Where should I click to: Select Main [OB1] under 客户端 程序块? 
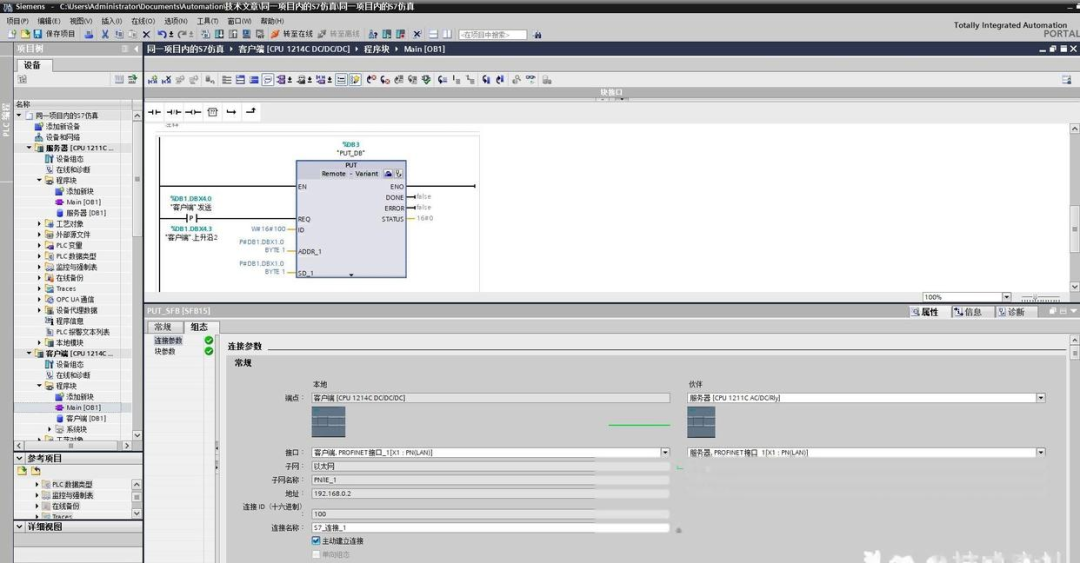(x=83, y=407)
